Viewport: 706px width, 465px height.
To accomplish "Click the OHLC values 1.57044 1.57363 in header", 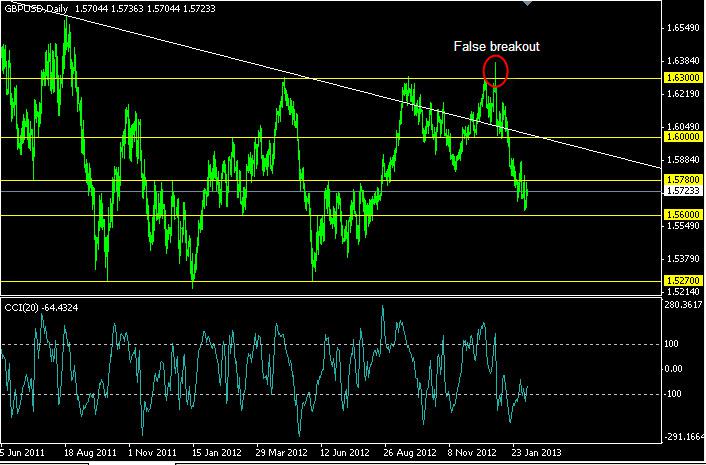I will click(x=109, y=8).
